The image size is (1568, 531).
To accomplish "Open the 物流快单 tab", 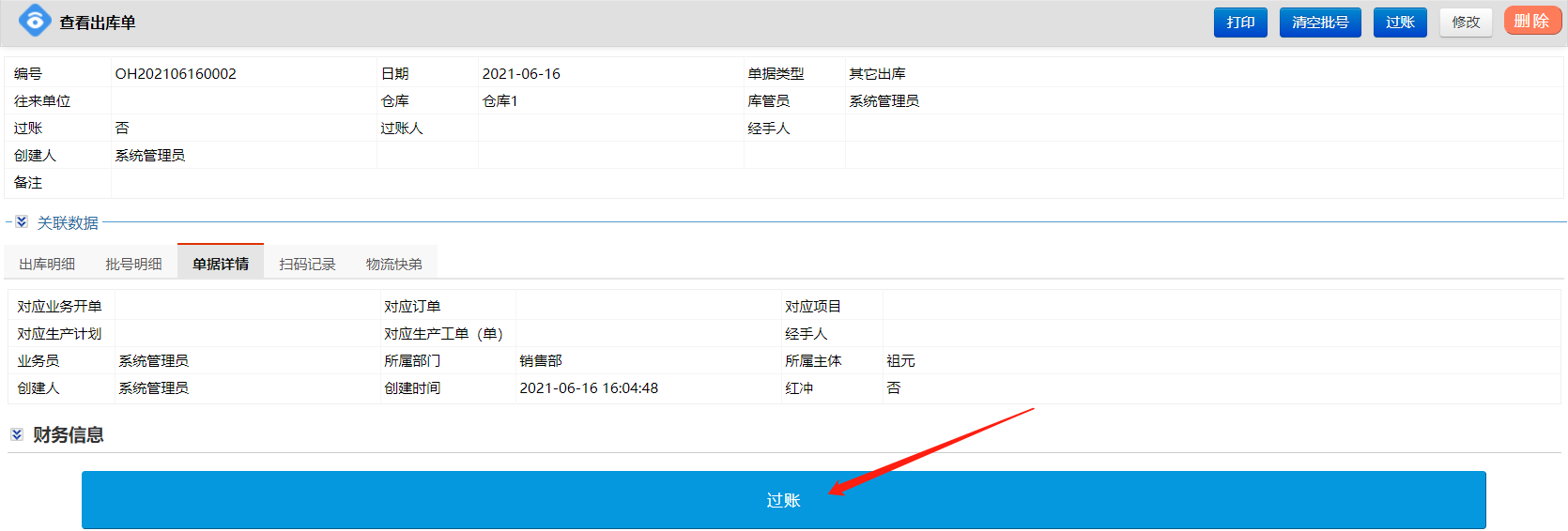I will [x=393, y=264].
